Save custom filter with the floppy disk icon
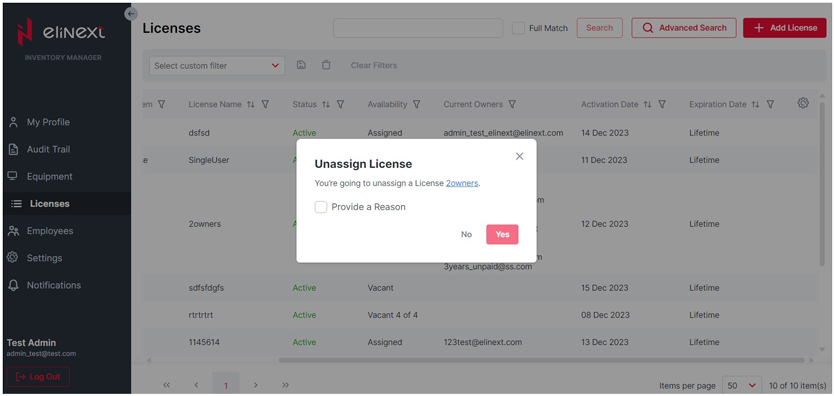 tap(301, 65)
